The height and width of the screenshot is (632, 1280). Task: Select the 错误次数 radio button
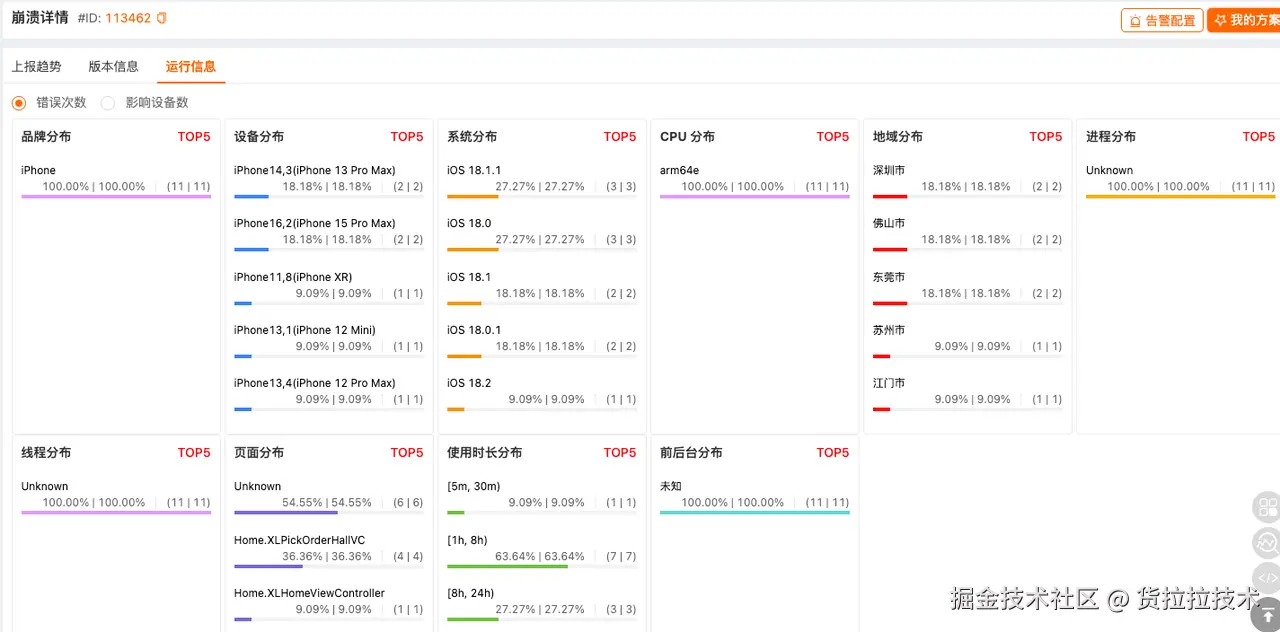coord(19,103)
